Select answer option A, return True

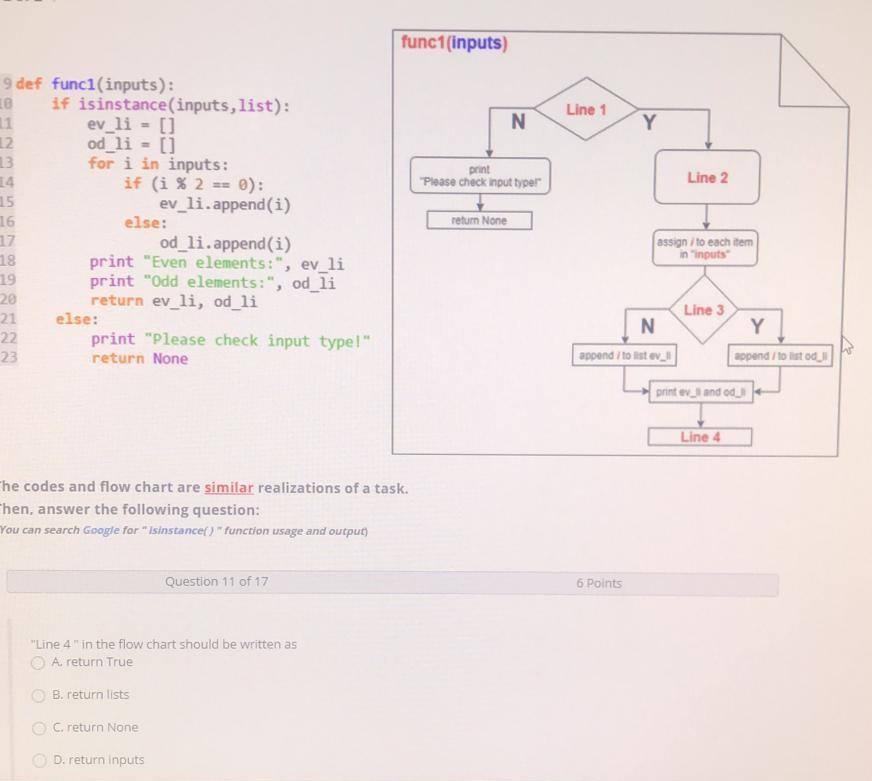tap(37, 662)
